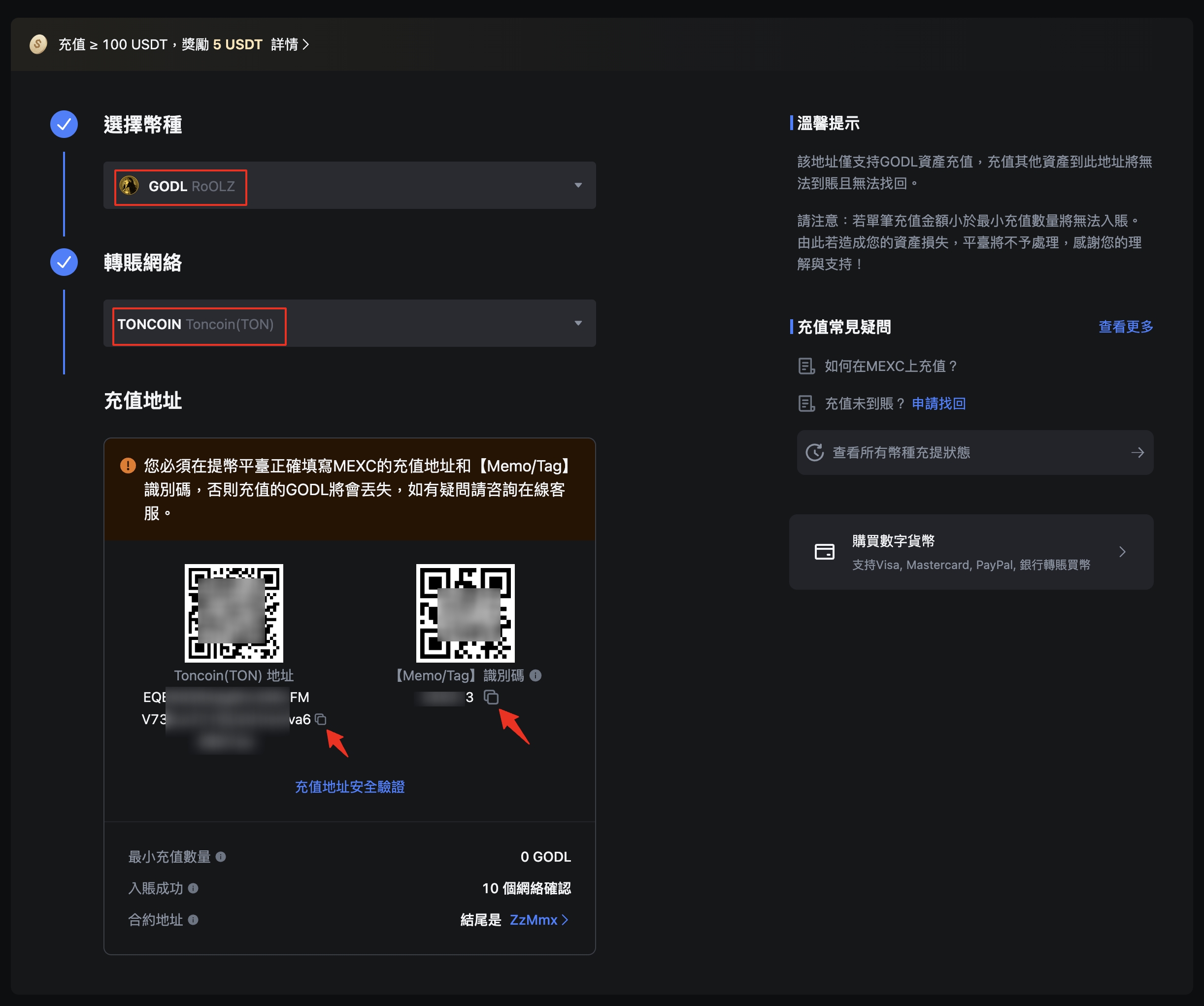Click 查看更多 in the FAQ section
Screen dimensions: 1204x1006
click(x=1125, y=327)
